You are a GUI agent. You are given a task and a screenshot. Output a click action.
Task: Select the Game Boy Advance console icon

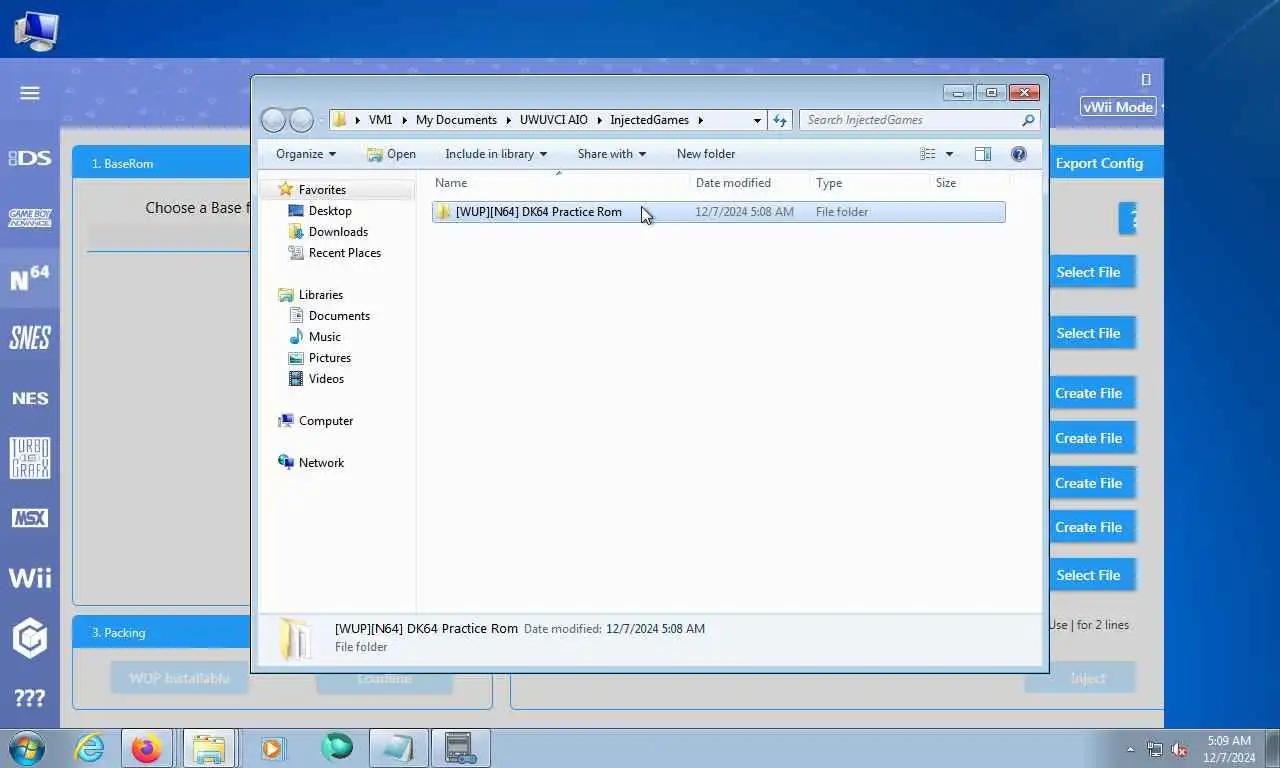click(30, 217)
